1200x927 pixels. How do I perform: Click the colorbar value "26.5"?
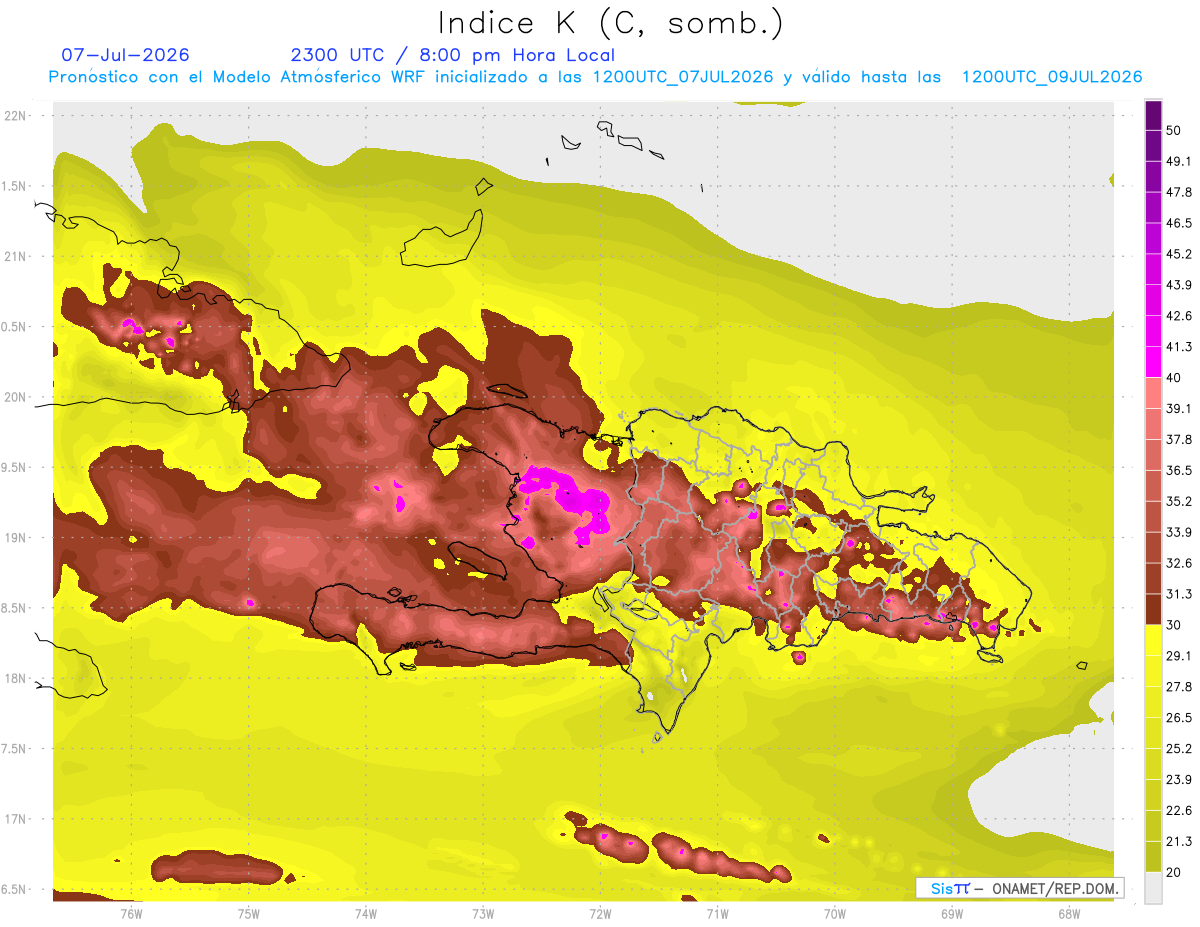coord(1179,718)
